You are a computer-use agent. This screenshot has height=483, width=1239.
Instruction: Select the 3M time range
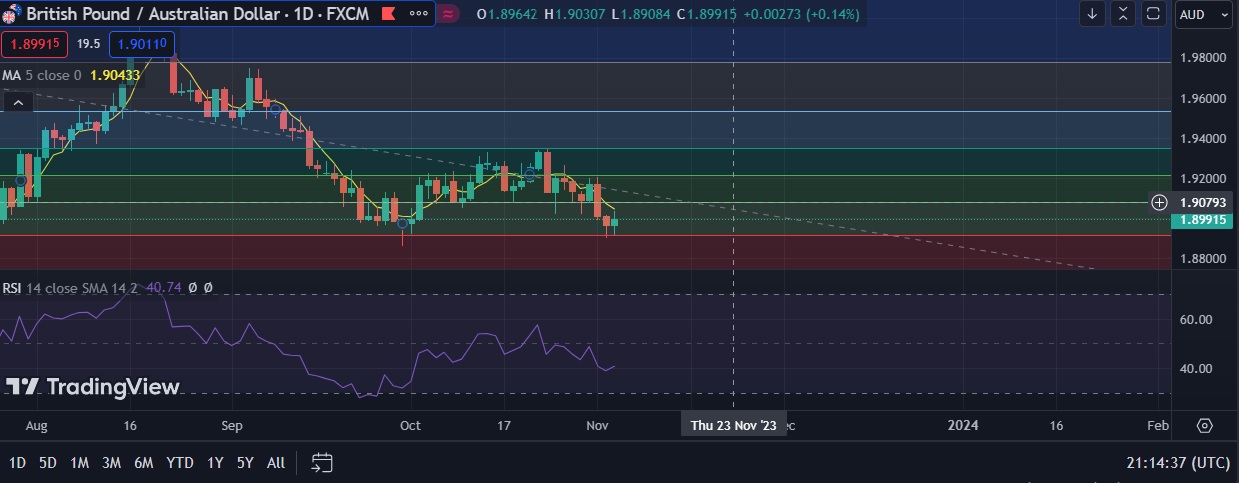(x=112, y=462)
